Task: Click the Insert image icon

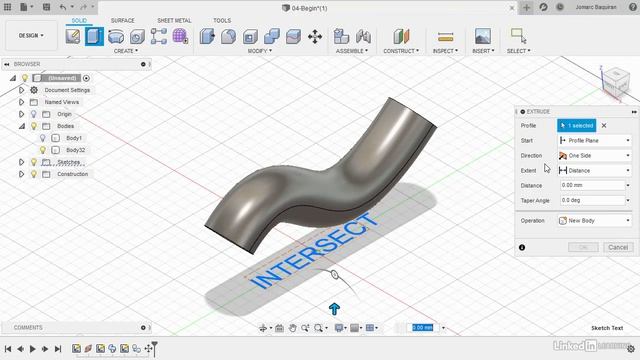Action: pyautogui.click(x=483, y=36)
